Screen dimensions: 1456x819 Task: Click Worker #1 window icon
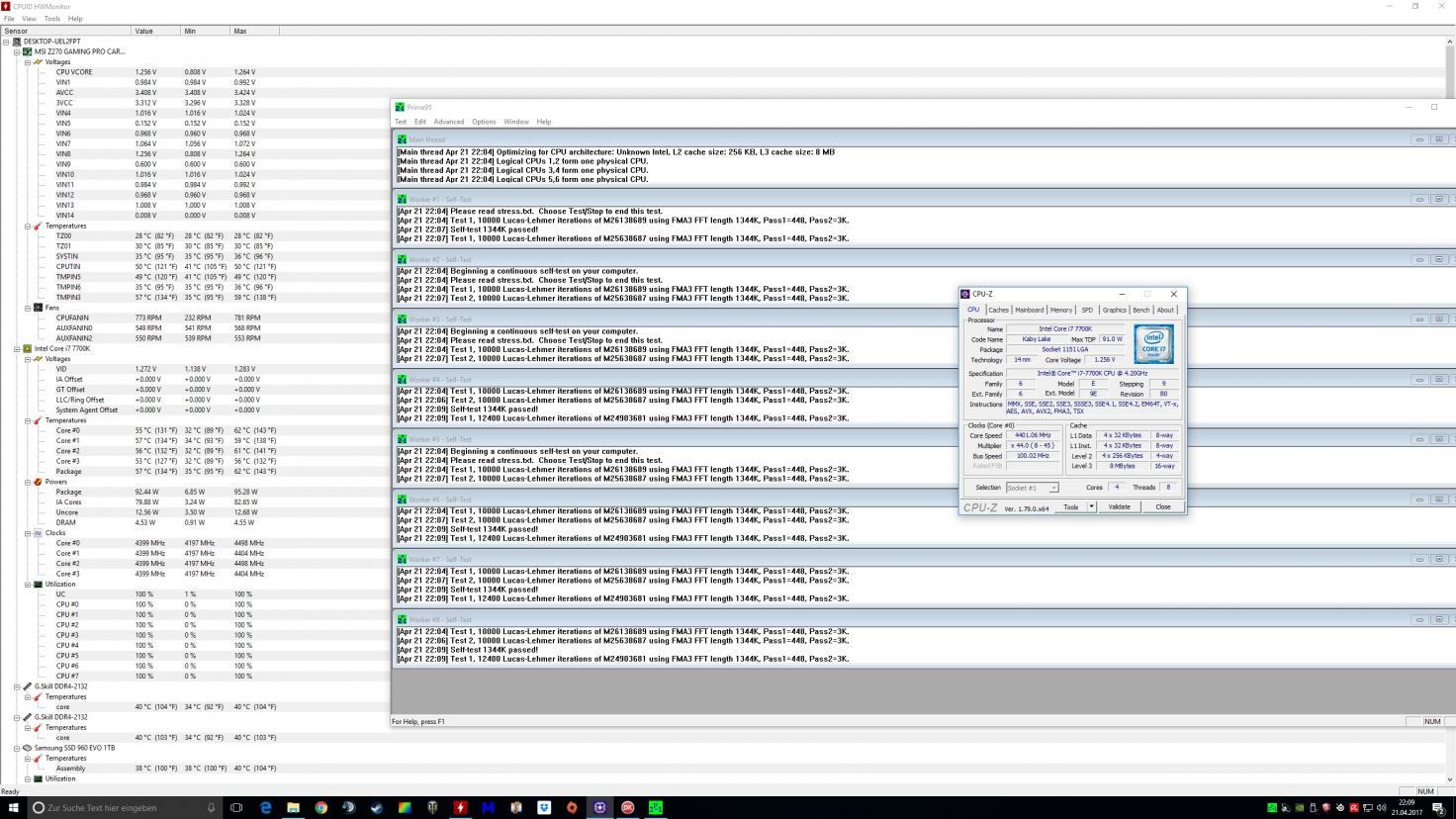click(x=403, y=200)
